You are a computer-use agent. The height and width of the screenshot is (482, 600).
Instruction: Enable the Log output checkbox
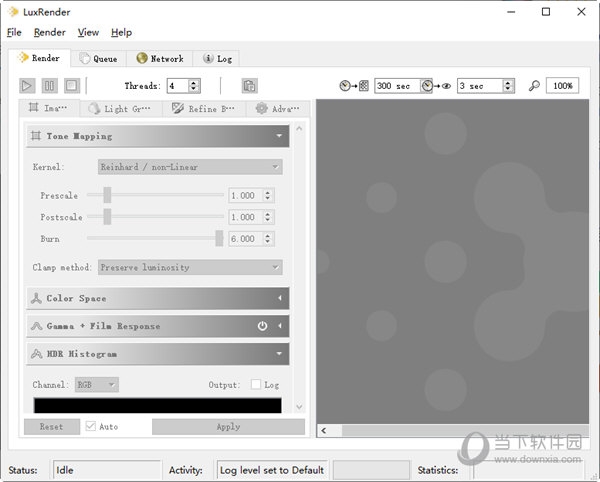[x=256, y=384]
